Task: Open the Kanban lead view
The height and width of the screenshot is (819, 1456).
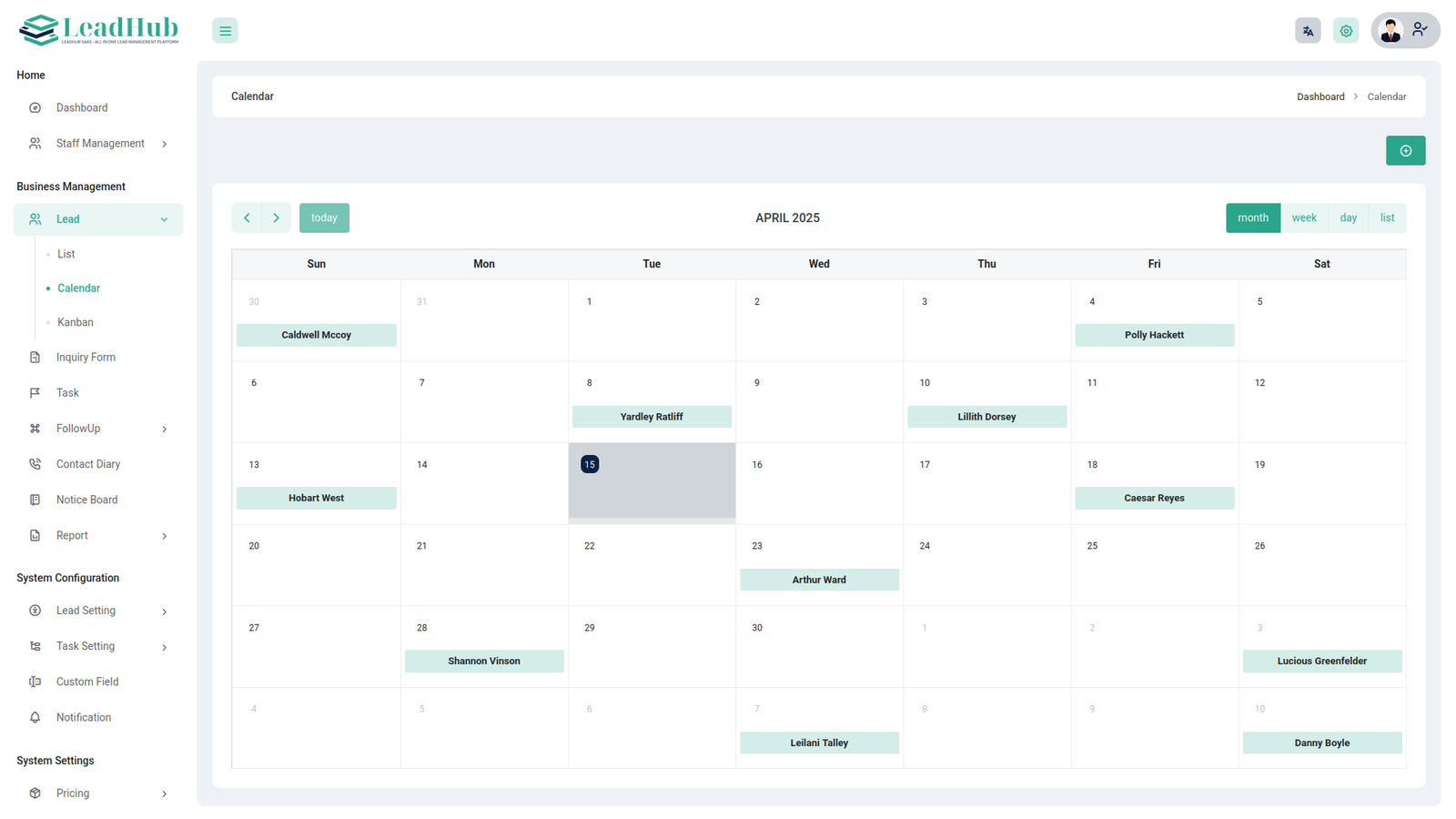Action: click(76, 322)
